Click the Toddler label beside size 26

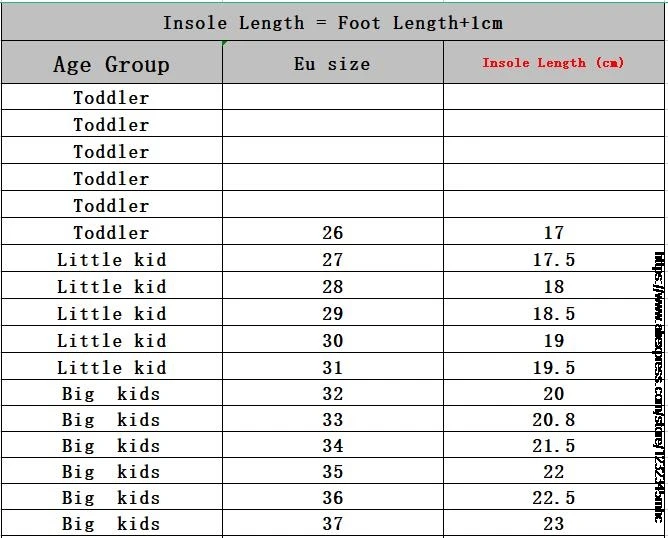[x=111, y=233]
